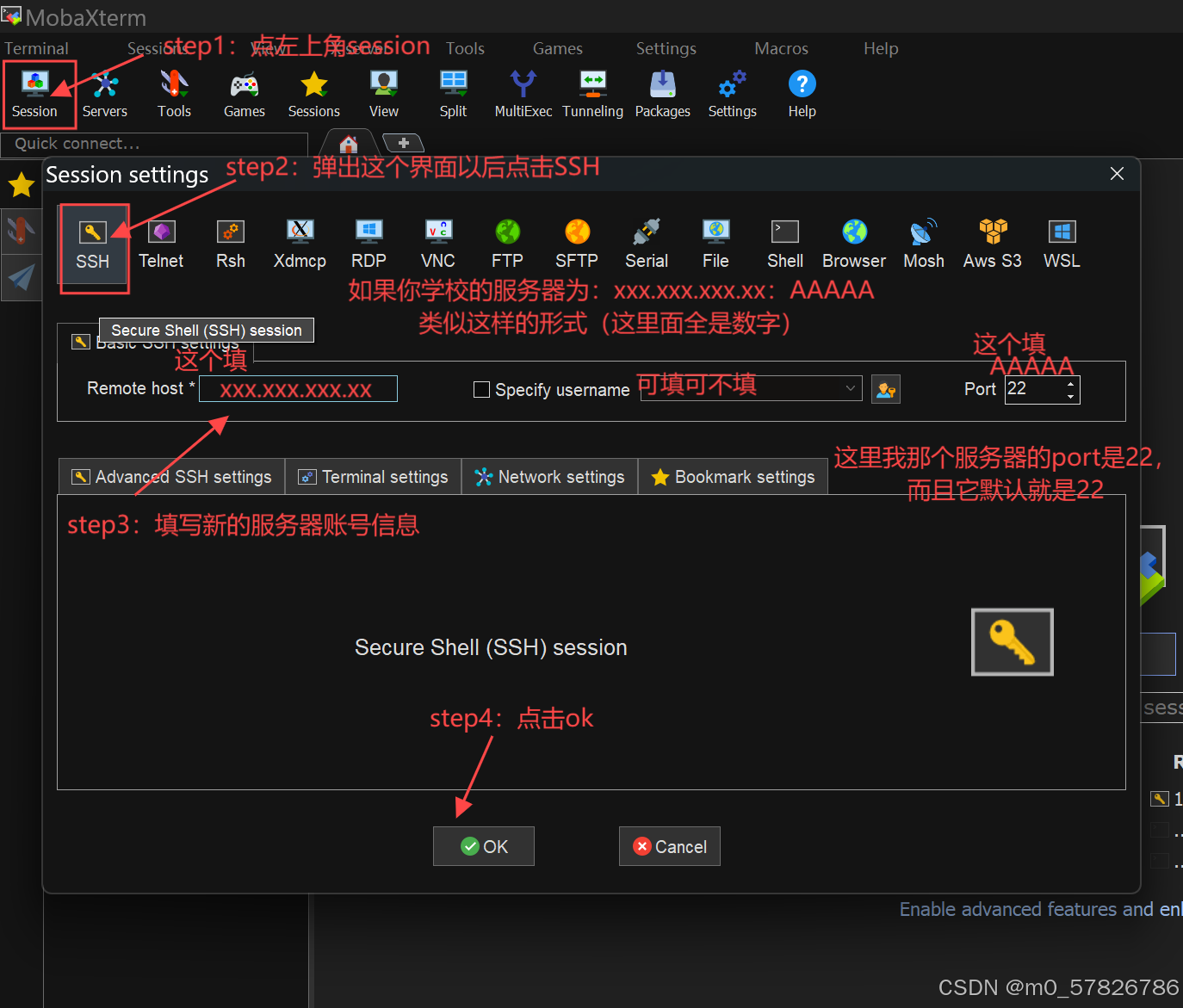
Task: Open the Tools toolbar icon
Action: point(174,95)
